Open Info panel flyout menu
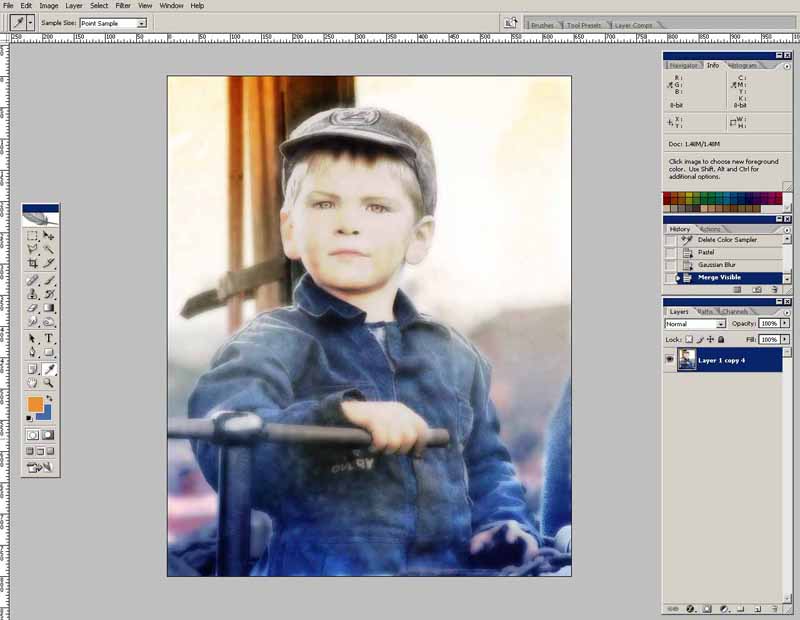 coord(787,66)
